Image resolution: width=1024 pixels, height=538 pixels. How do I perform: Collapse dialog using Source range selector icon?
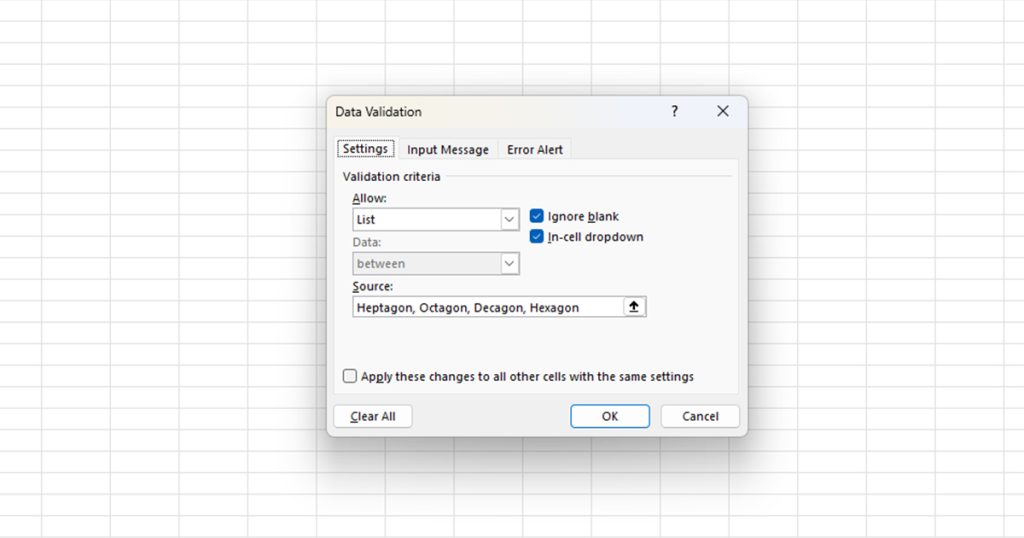point(633,307)
